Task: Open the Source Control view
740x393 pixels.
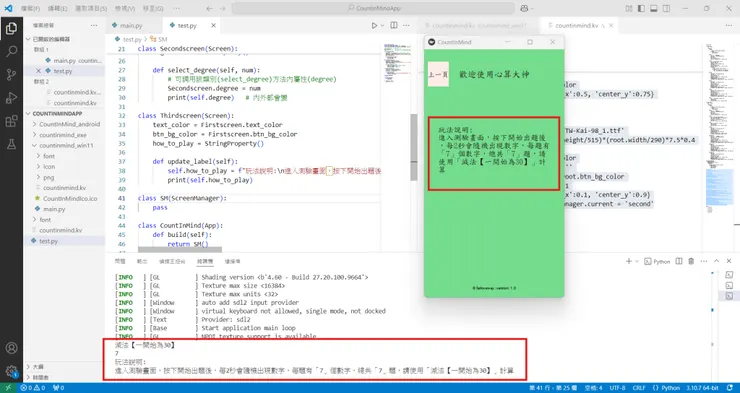Action: coord(11,74)
